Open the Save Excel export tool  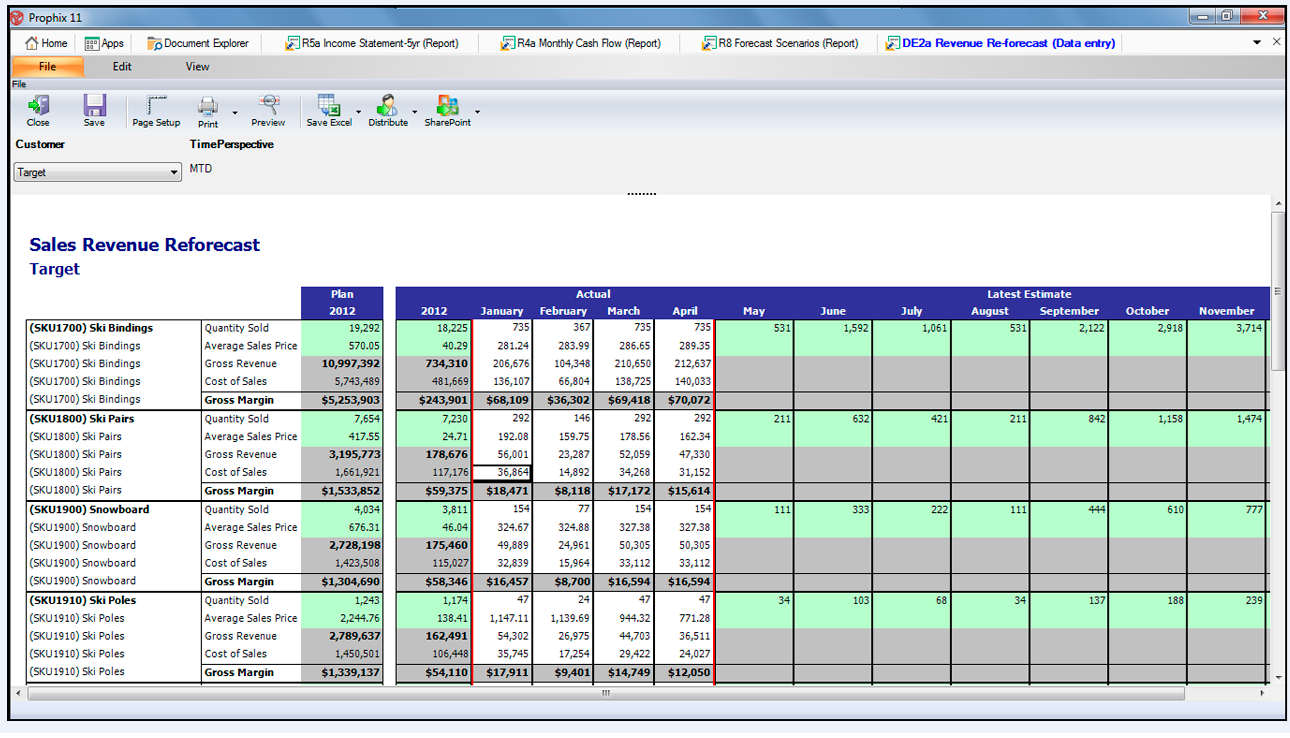pos(330,108)
